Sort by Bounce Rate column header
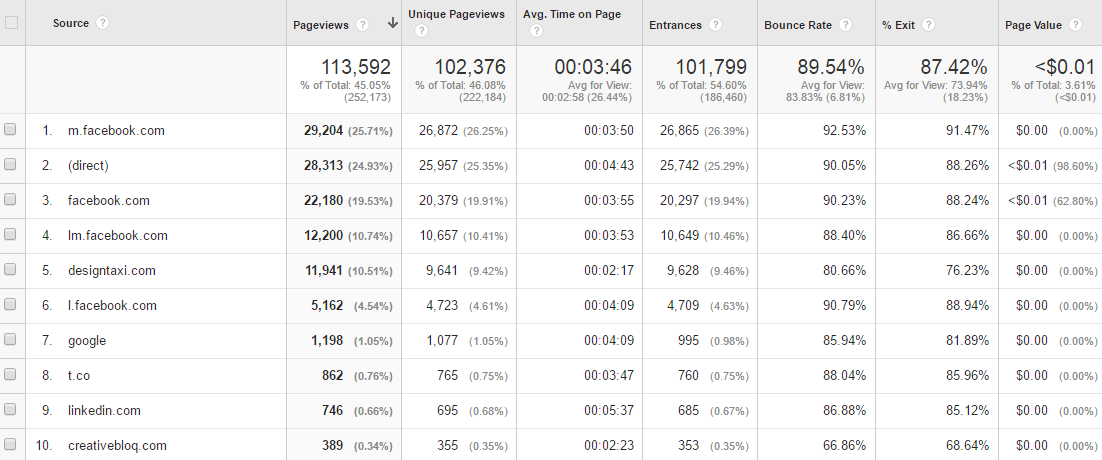Viewport: 1102px width, 460px height. click(x=798, y=25)
